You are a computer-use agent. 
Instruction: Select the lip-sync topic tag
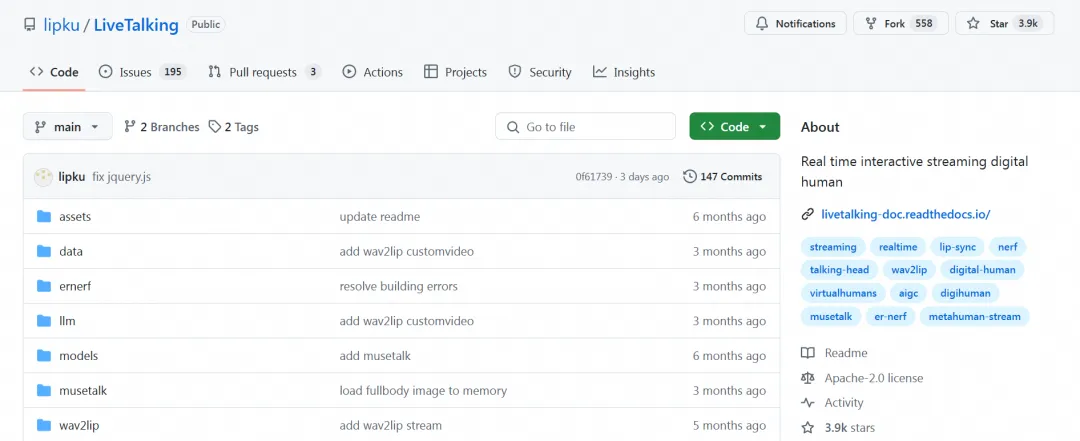957,247
